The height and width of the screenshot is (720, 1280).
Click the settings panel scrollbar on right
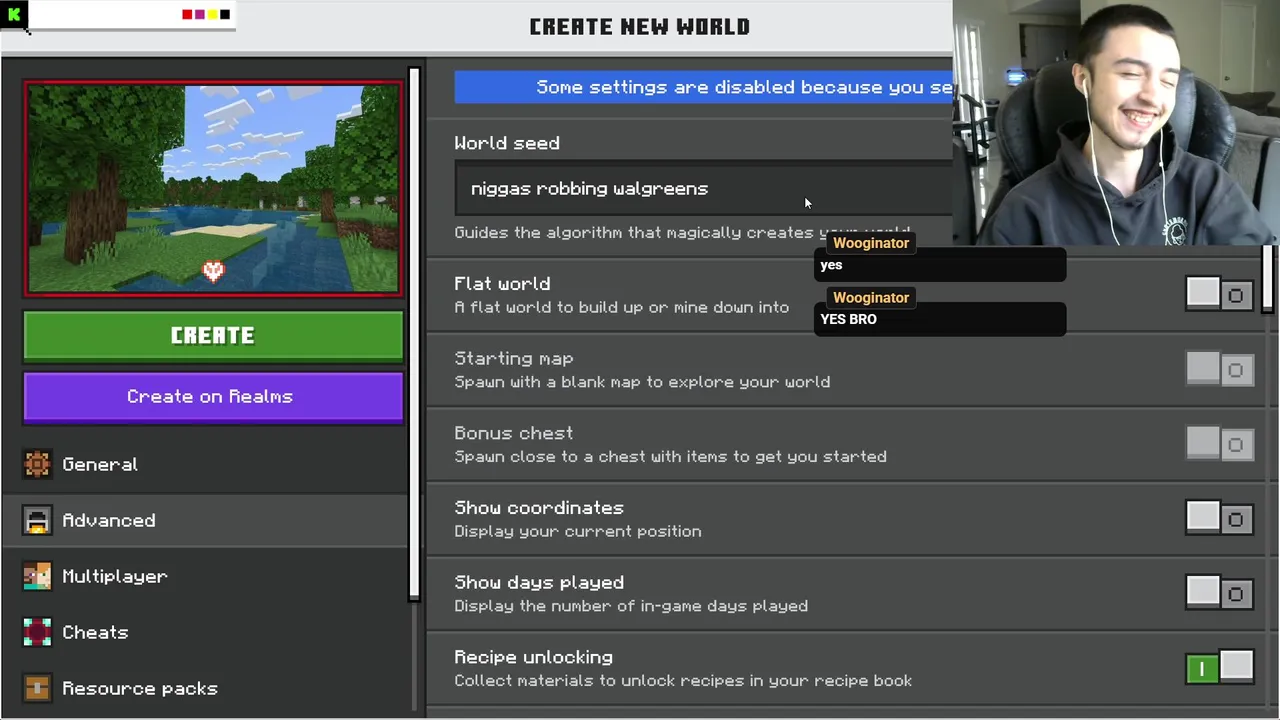[x=1267, y=279]
